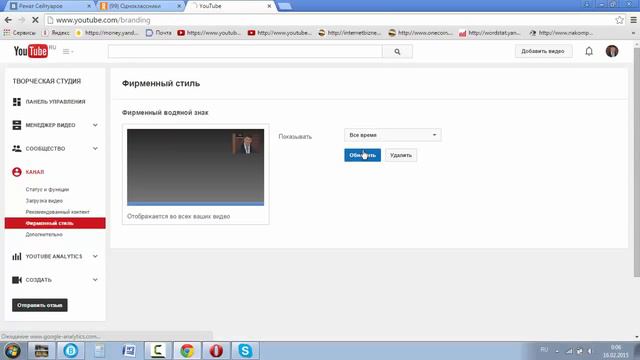Screen dimensions: 640x360
Task: Click the YouTube logo
Action: coord(31,51)
